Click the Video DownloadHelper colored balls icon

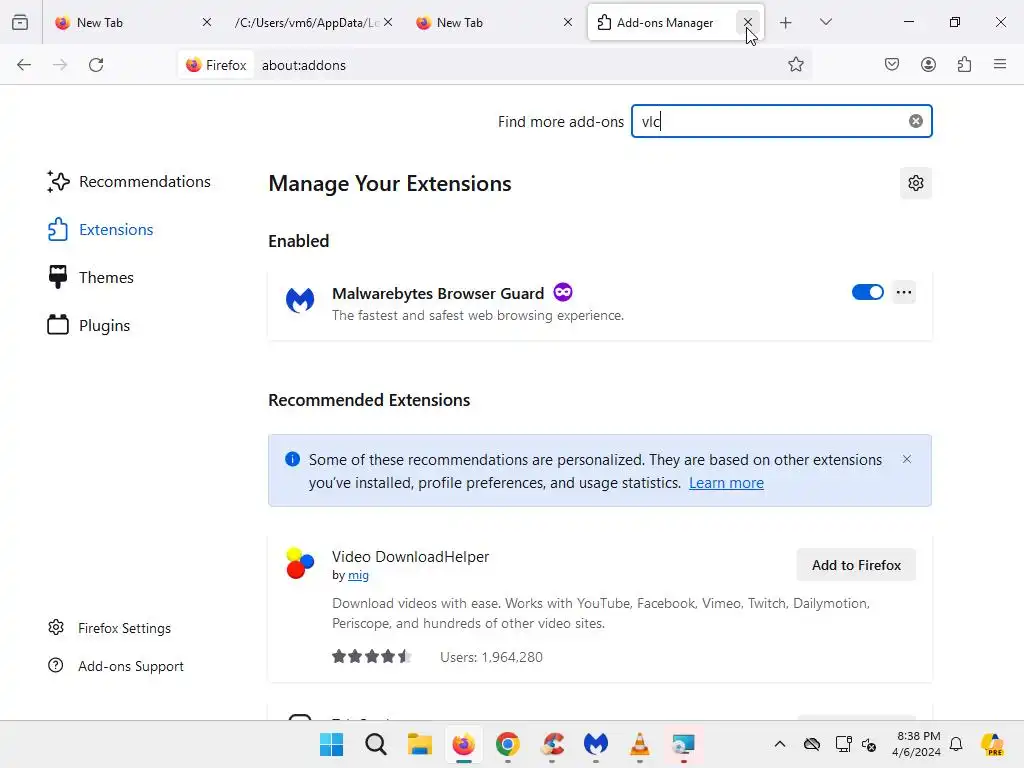point(300,563)
